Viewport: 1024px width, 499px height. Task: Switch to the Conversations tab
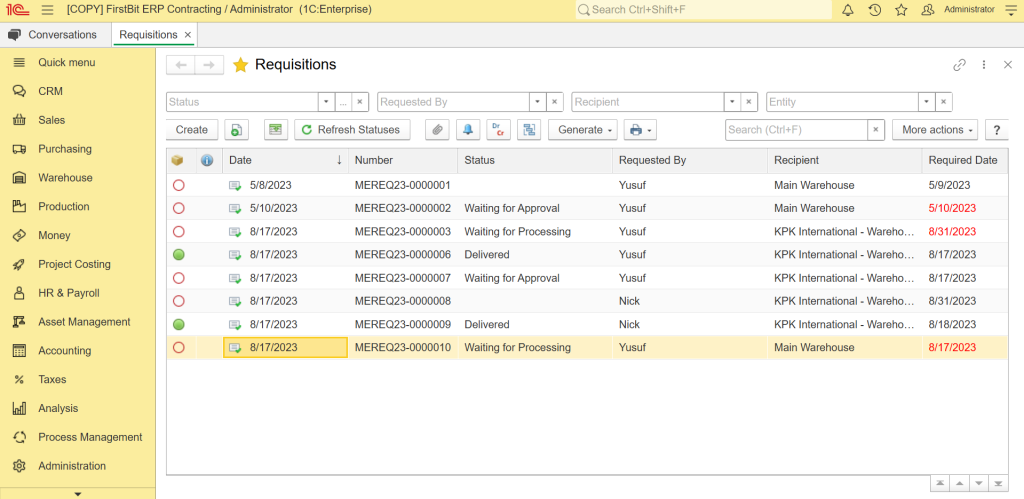(56, 35)
